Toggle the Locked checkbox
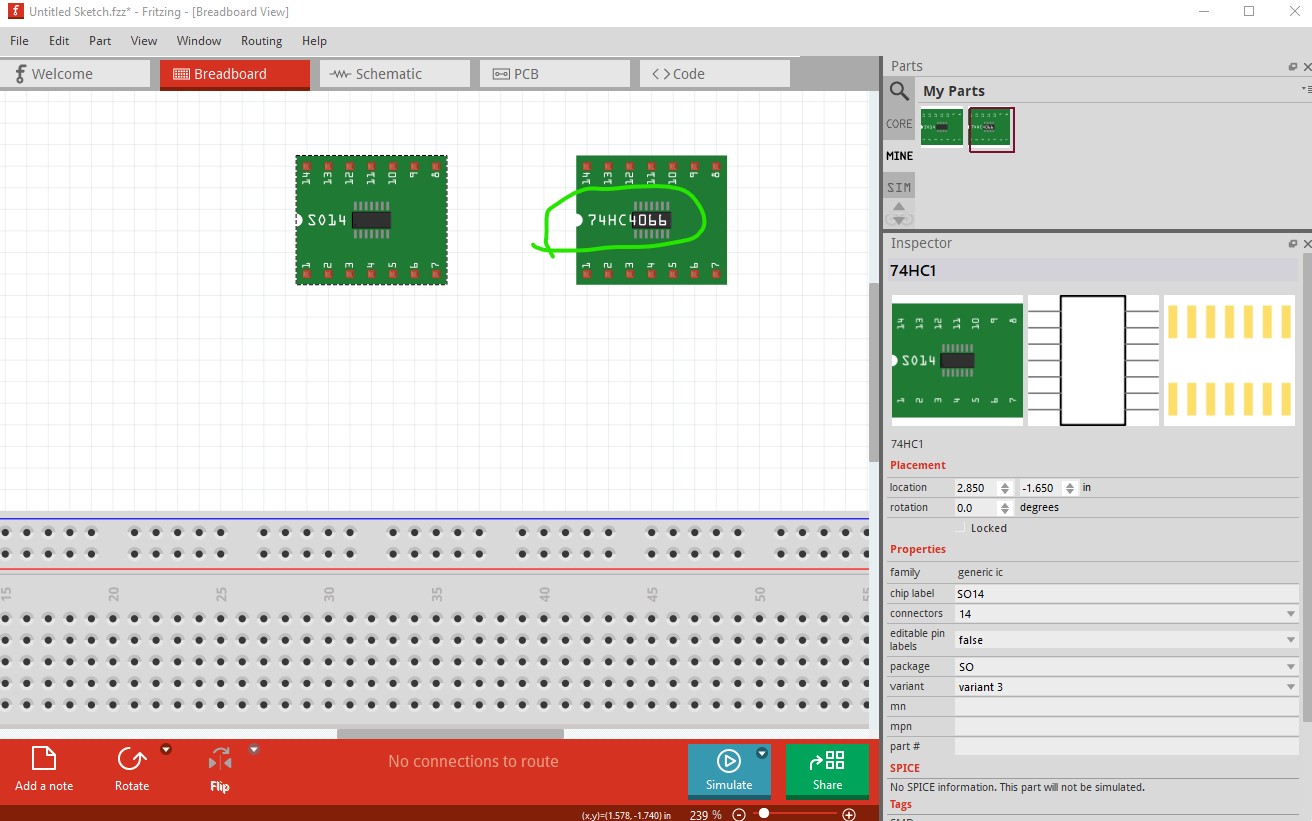Screen dimensions: 1312x821 click(961, 527)
